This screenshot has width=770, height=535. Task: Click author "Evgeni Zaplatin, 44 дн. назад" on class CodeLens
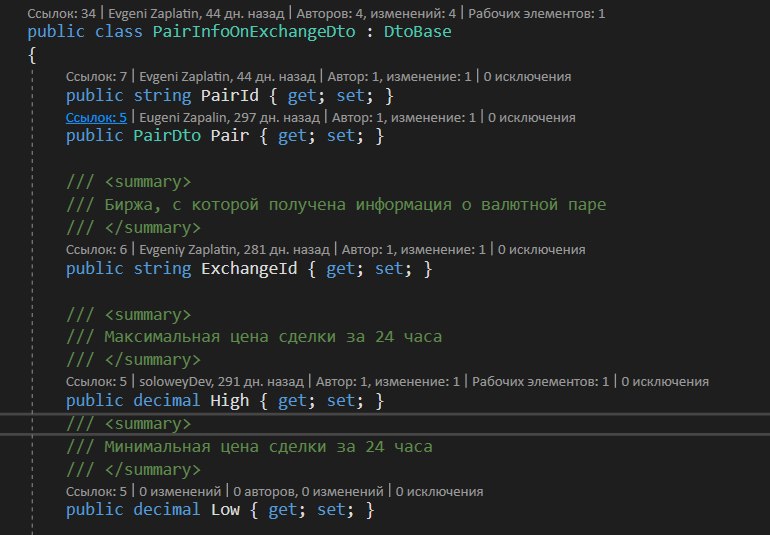195,14
